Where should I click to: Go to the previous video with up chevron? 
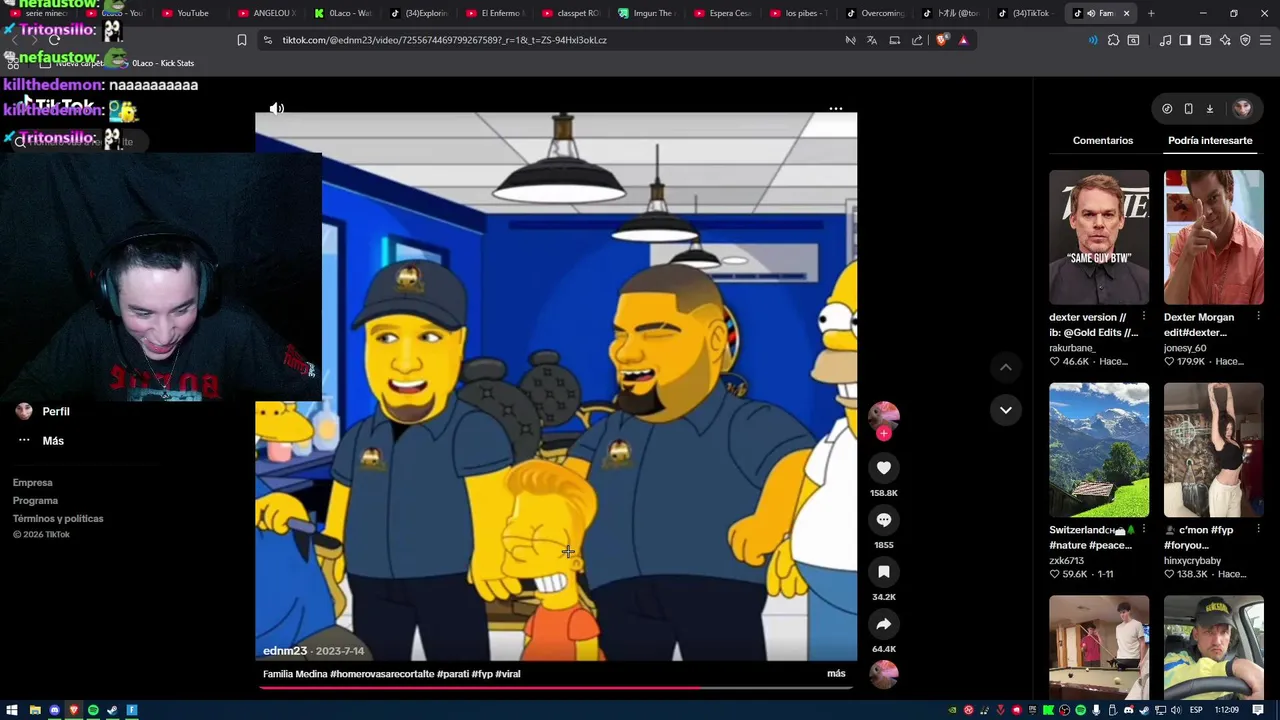click(1006, 368)
